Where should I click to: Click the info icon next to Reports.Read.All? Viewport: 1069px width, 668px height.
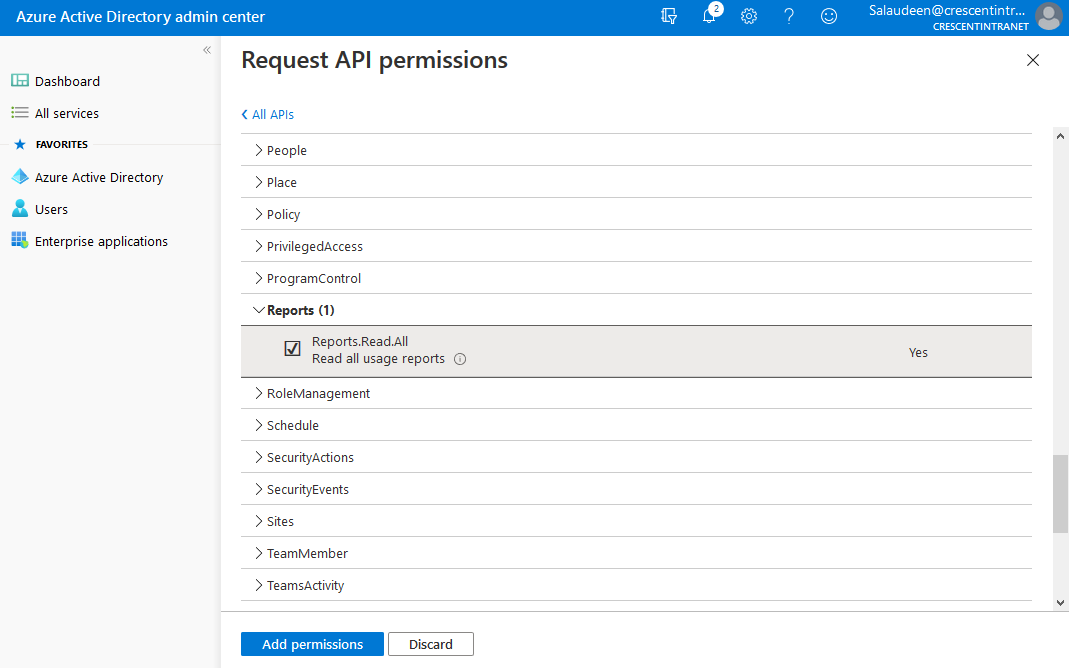pos(459,358)
